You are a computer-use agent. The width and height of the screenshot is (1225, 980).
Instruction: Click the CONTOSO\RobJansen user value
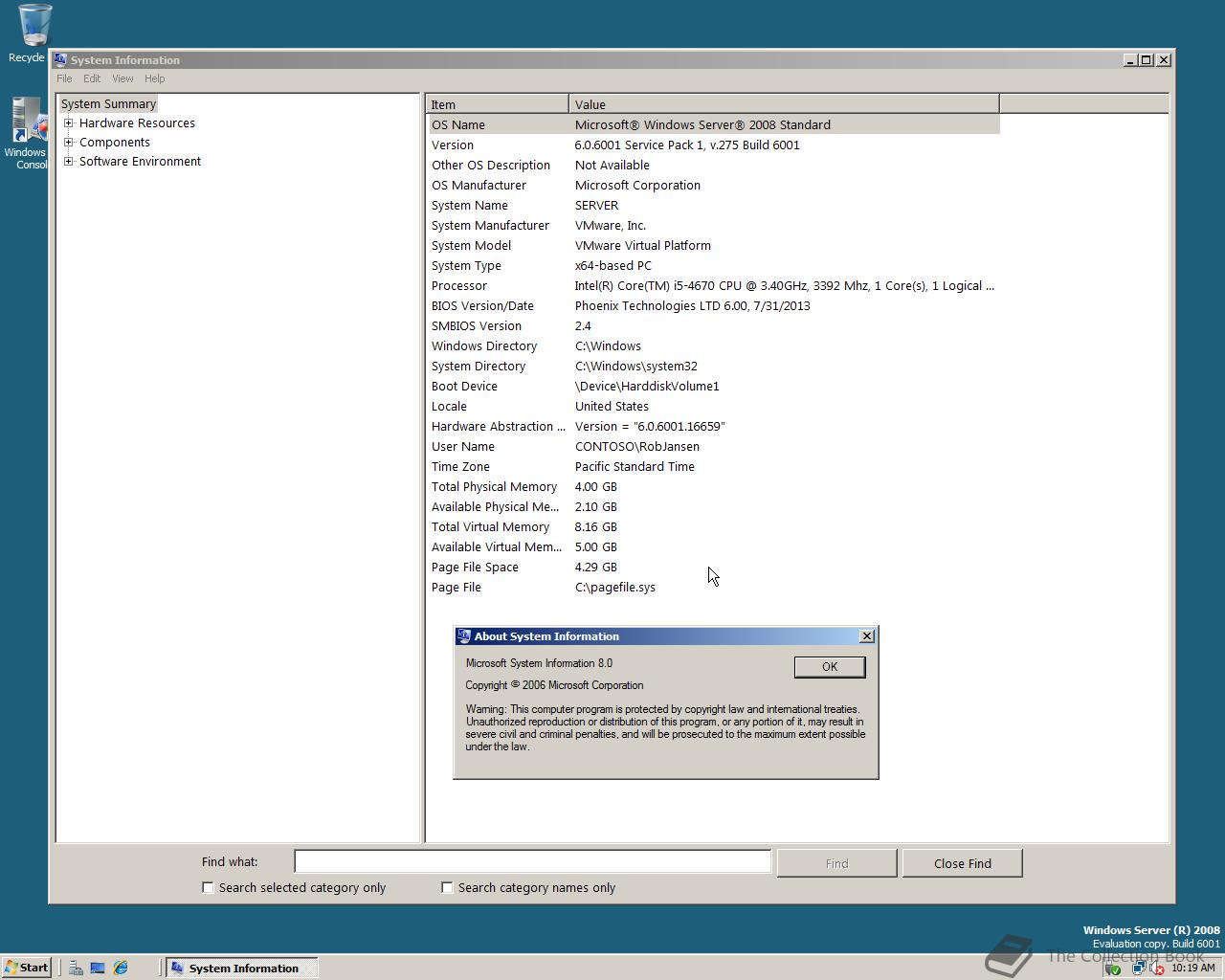(637, 447)
